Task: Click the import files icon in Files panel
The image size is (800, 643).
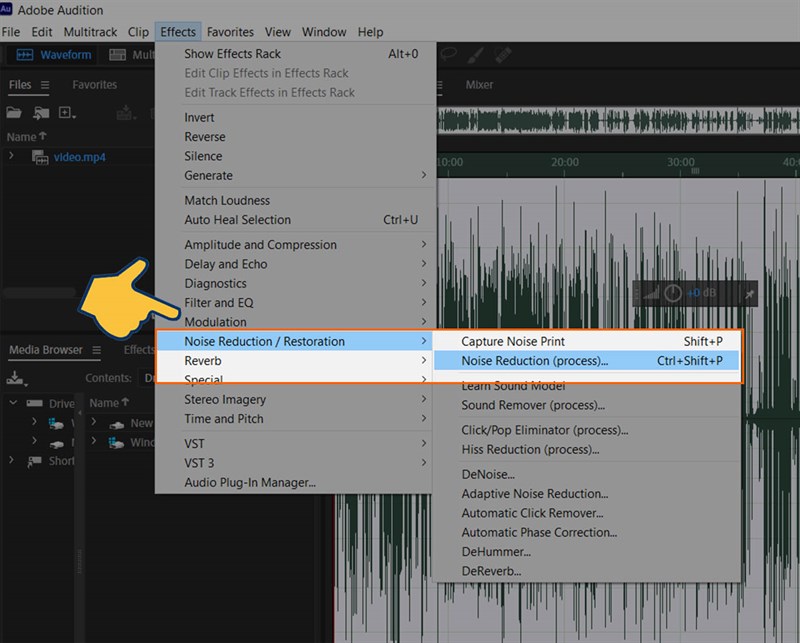Action: (42, 112)
